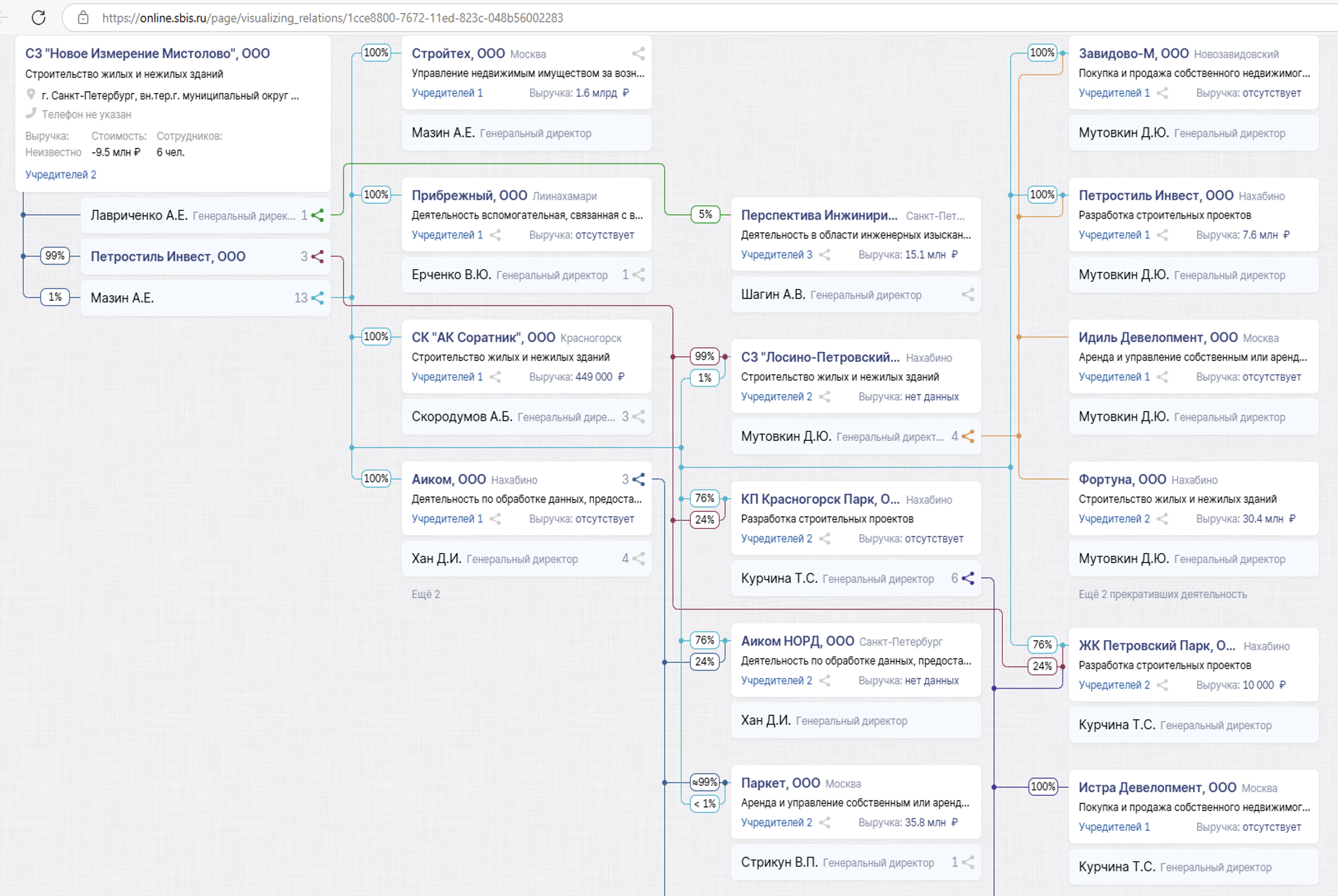Toggle relations share icon for Лавриченко А.Е.

(318, 215)
